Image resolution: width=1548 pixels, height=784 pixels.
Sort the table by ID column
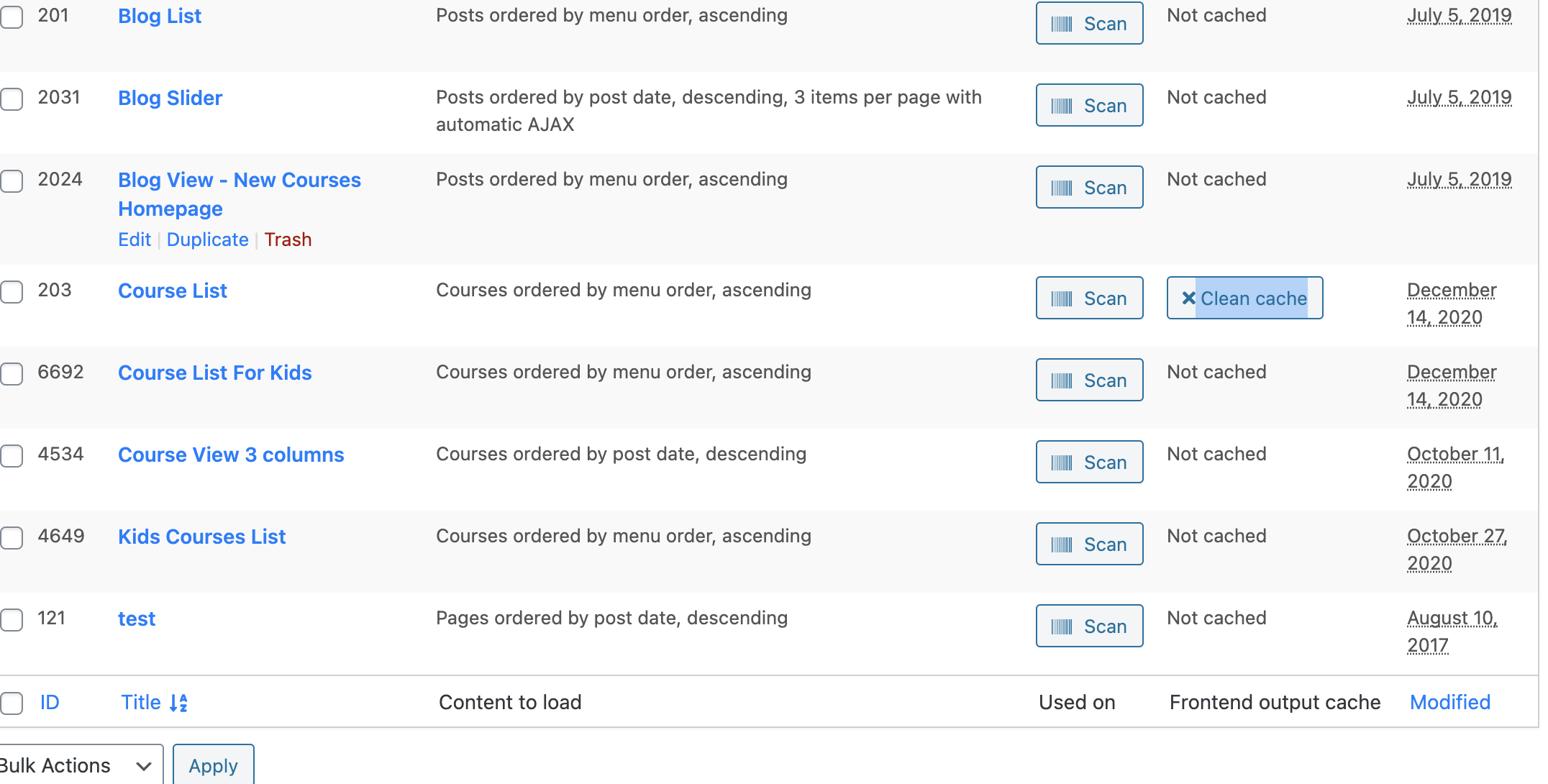pyautogui.click(x=50, y=703)
